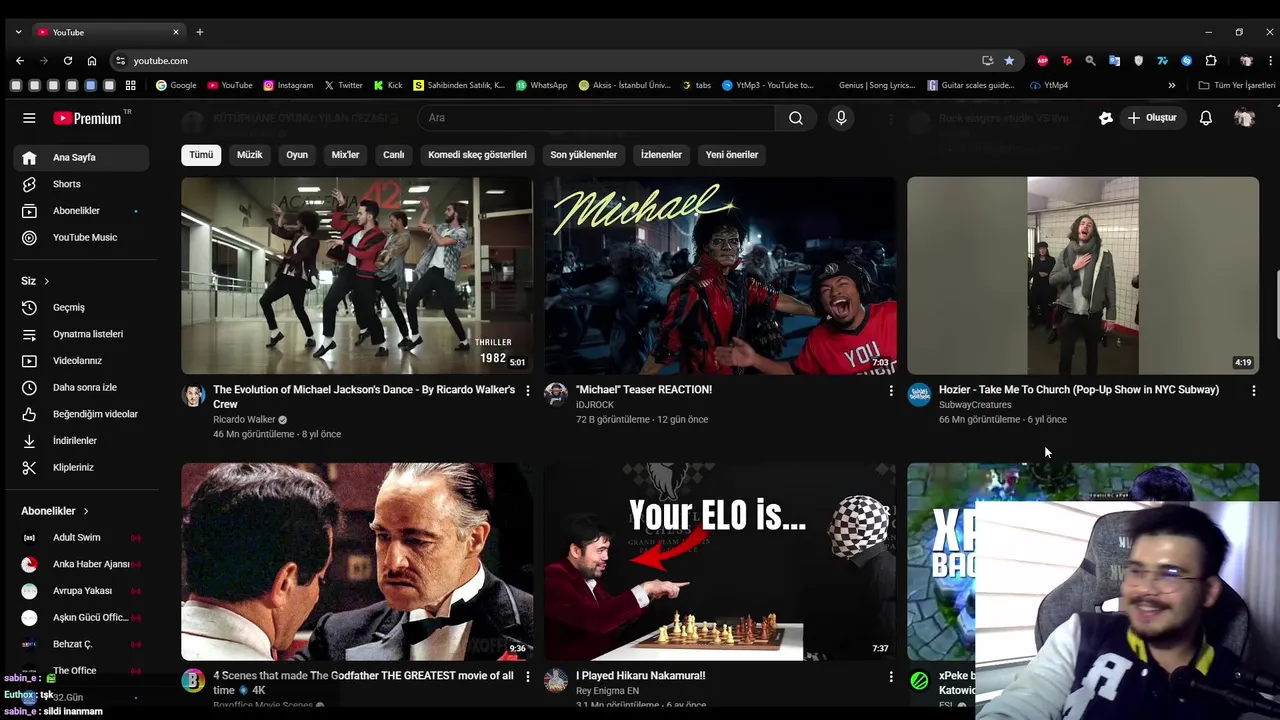Viewport: 1280px width, 720px height.
Task: Open the Kick bookmark
Action: 388,86
